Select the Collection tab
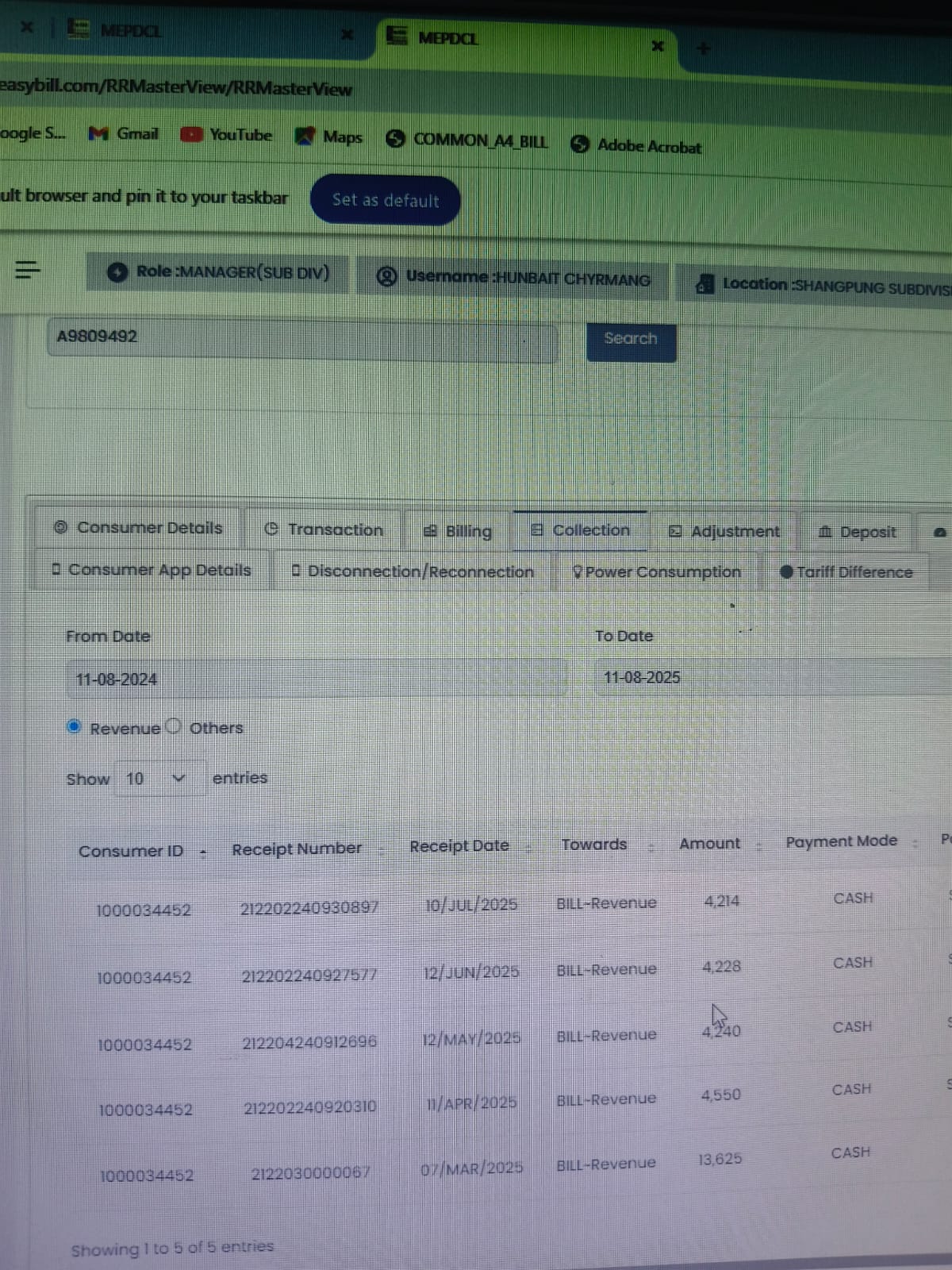Image resolution: width=952 pixels, height=1270 pixels. point(581,530)
